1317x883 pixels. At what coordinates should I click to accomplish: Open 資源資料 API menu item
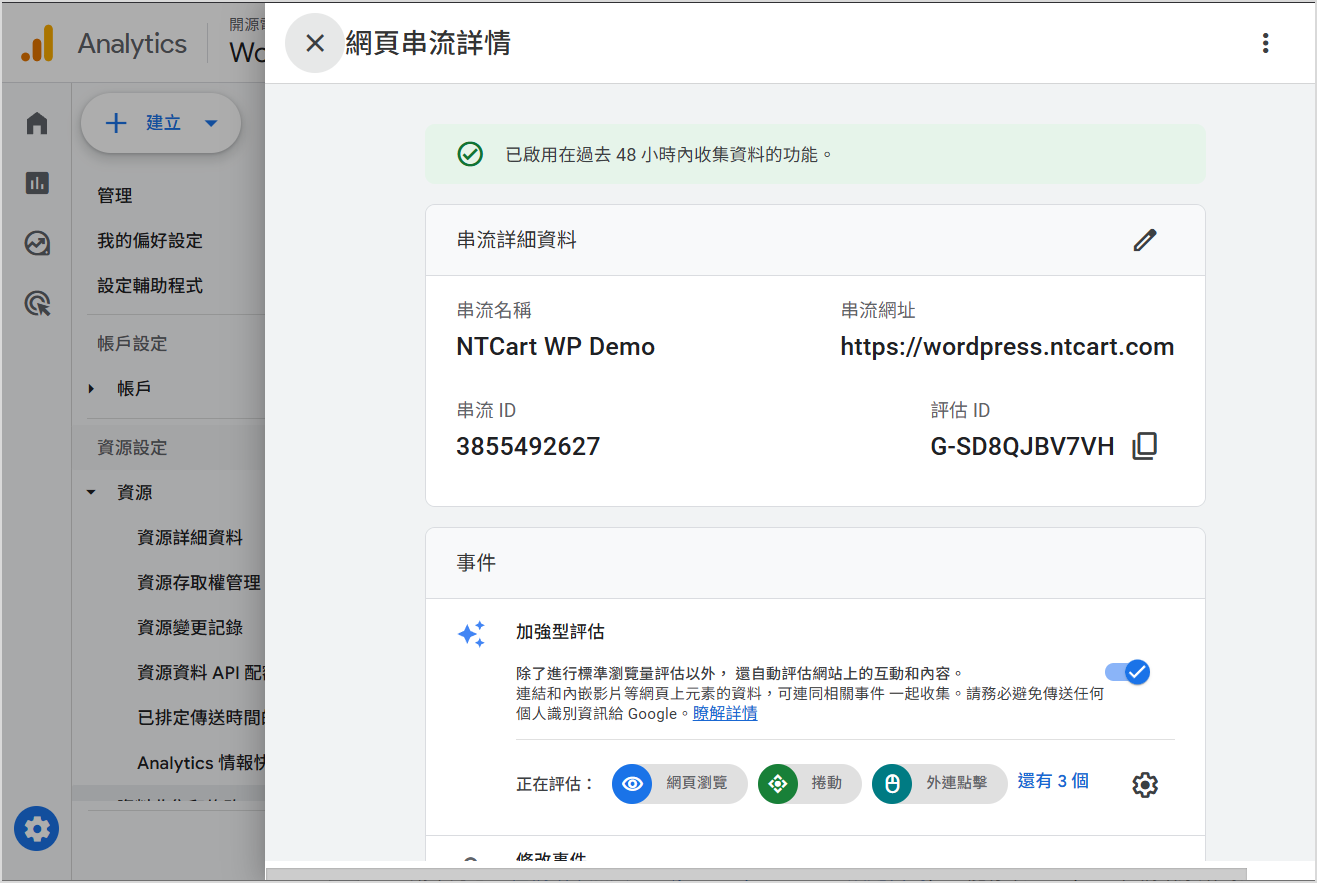tap(201, 673)
